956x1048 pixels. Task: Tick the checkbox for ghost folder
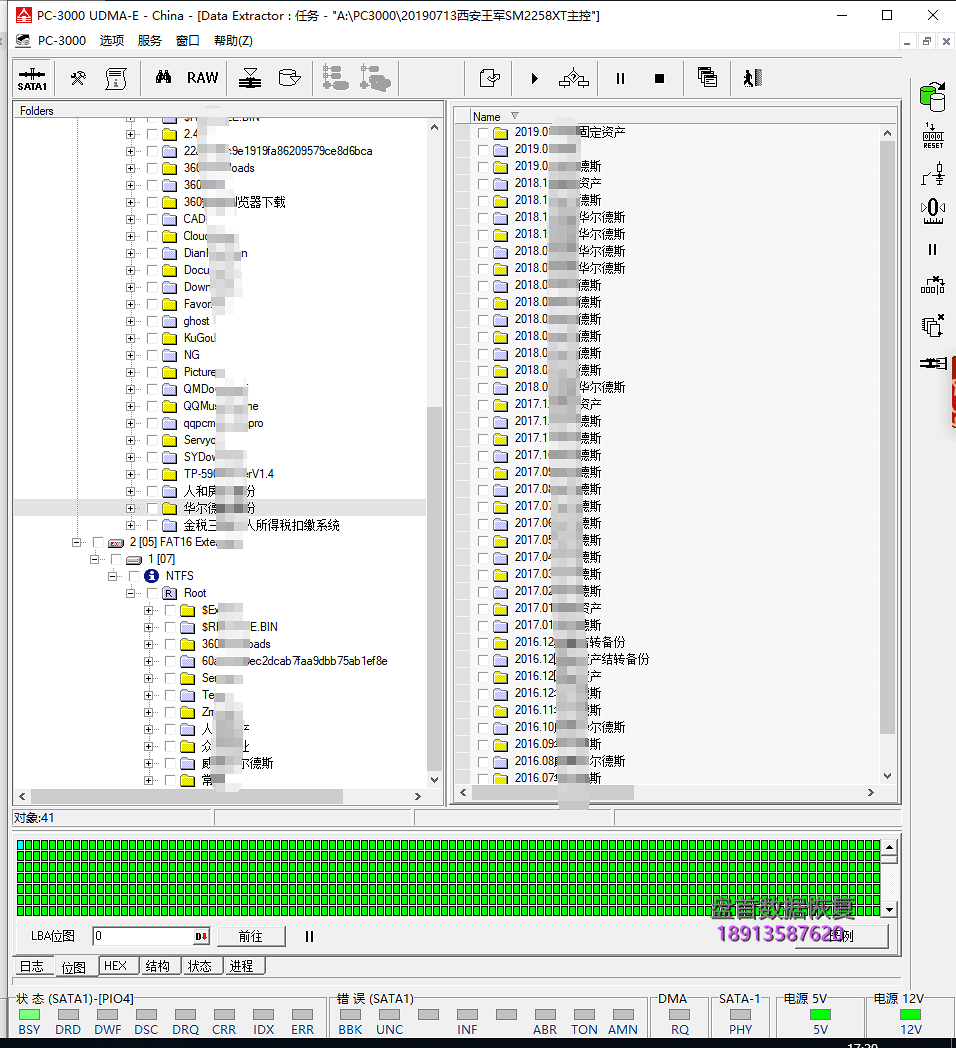point(152,321)
